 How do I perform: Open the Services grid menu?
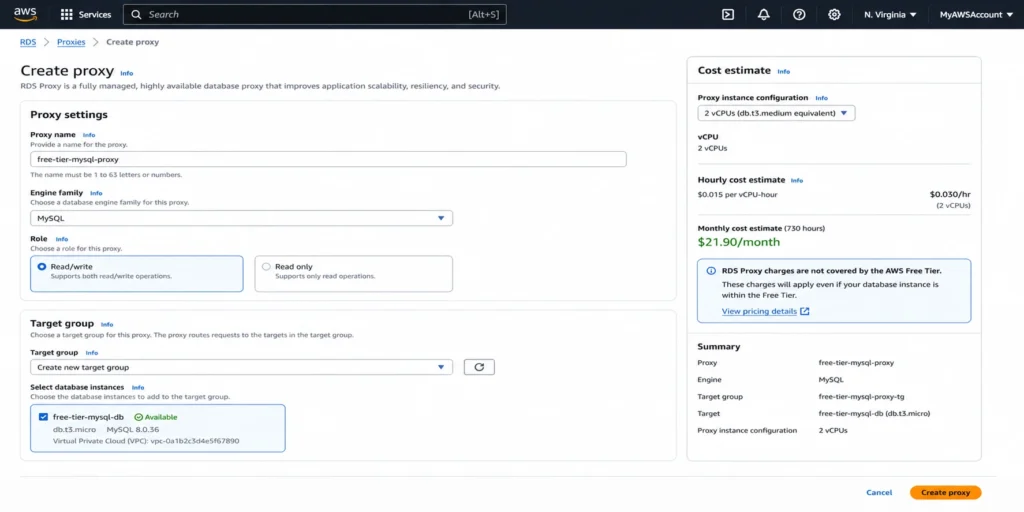[86, 14]
